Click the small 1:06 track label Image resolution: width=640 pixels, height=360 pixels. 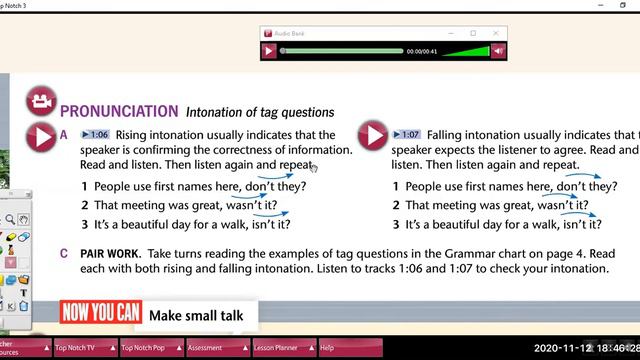95,134
